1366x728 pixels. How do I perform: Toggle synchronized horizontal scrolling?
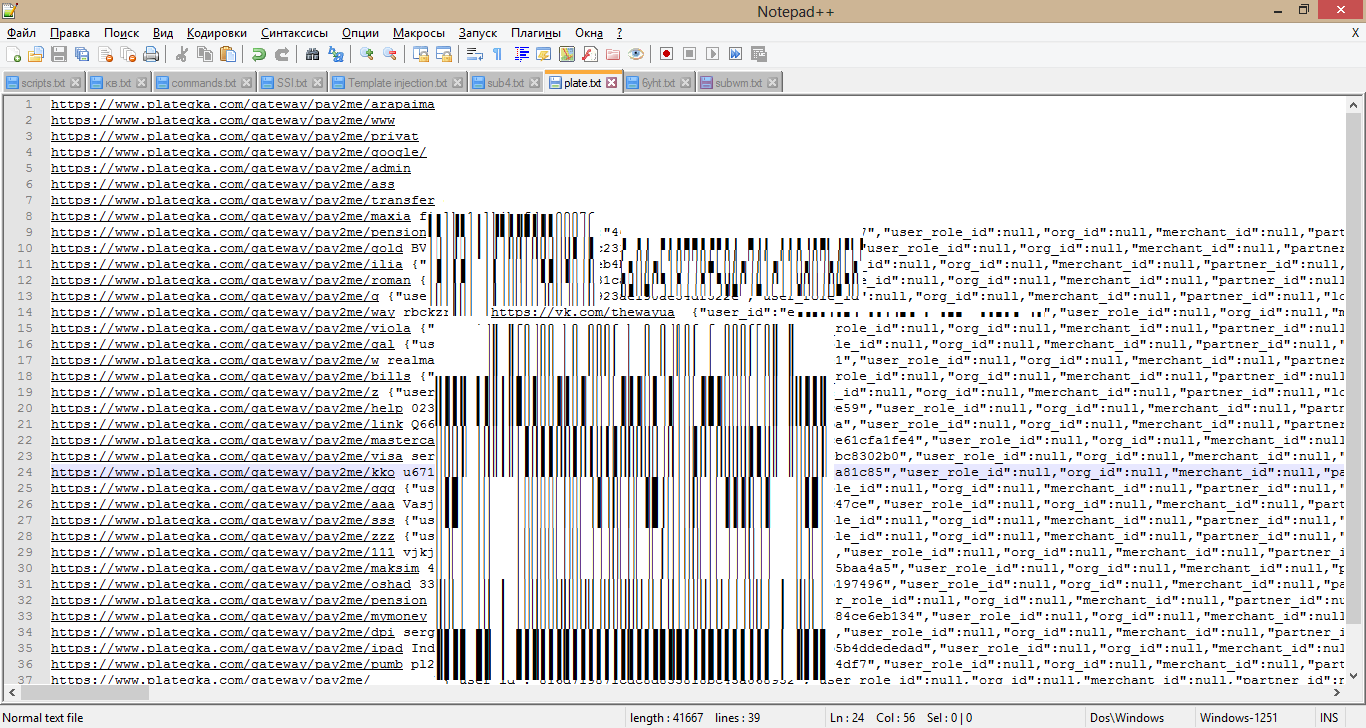(x=444, y=54)
